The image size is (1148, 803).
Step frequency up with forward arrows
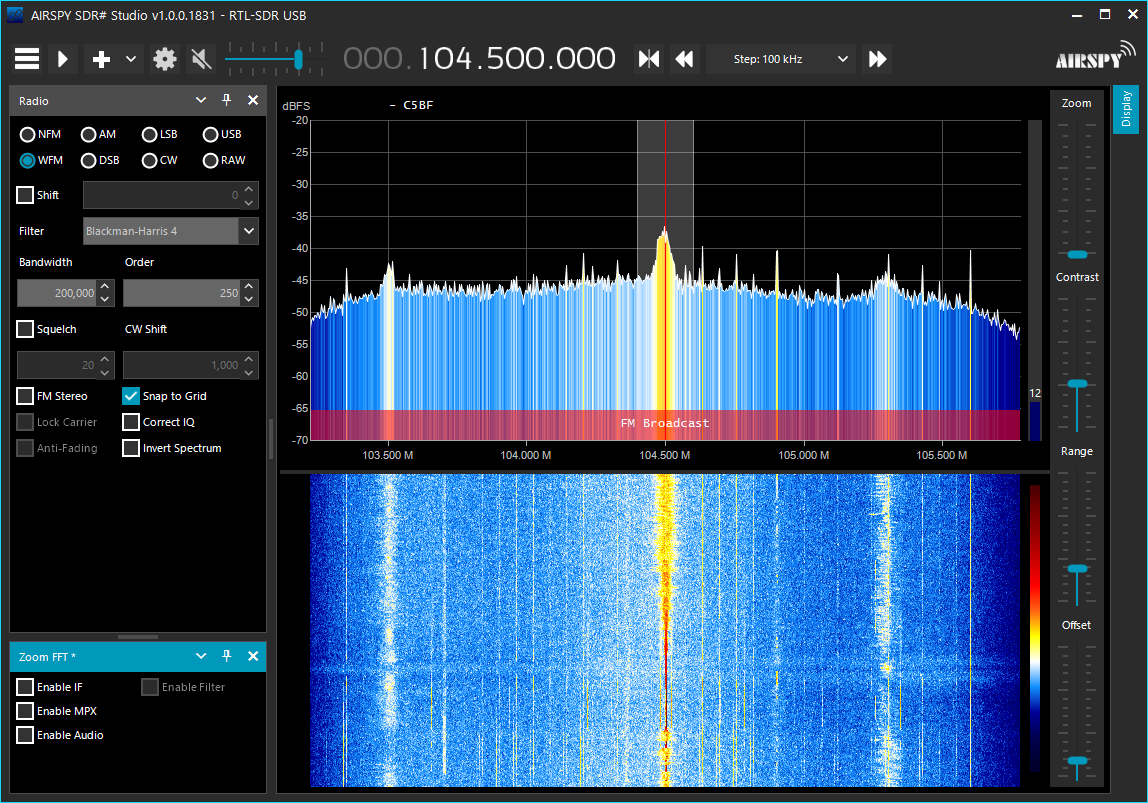[x=877, y=59]
